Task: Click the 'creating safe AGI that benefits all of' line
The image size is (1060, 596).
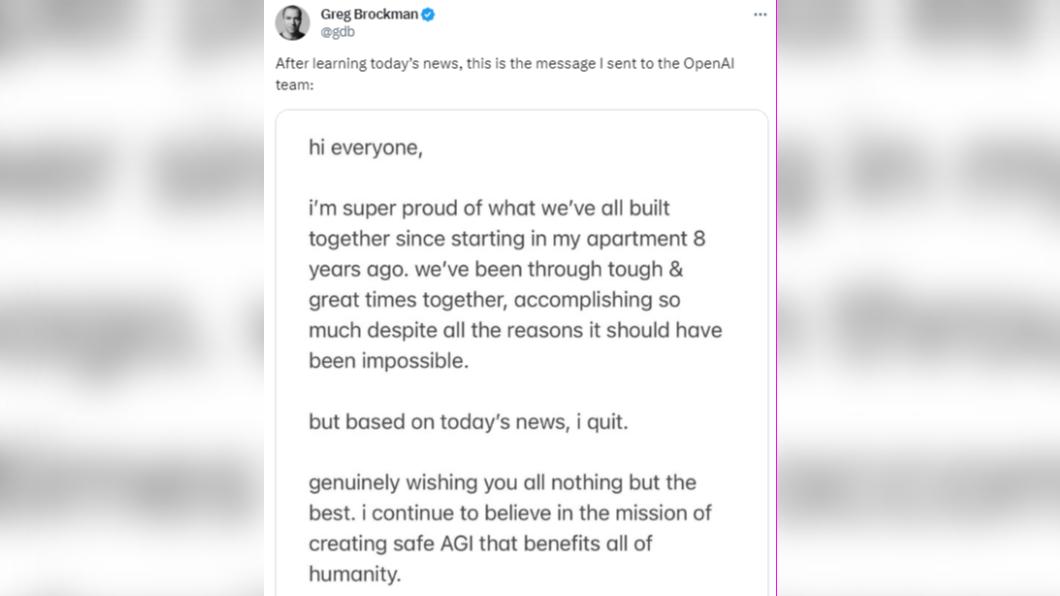Action: (x=480, y=543)
